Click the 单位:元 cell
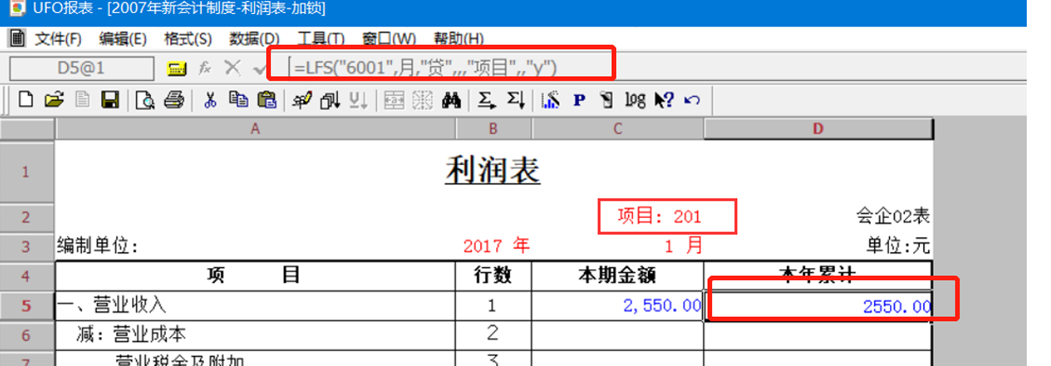Viewport: 1051px width, 366px height. point(898,246)
